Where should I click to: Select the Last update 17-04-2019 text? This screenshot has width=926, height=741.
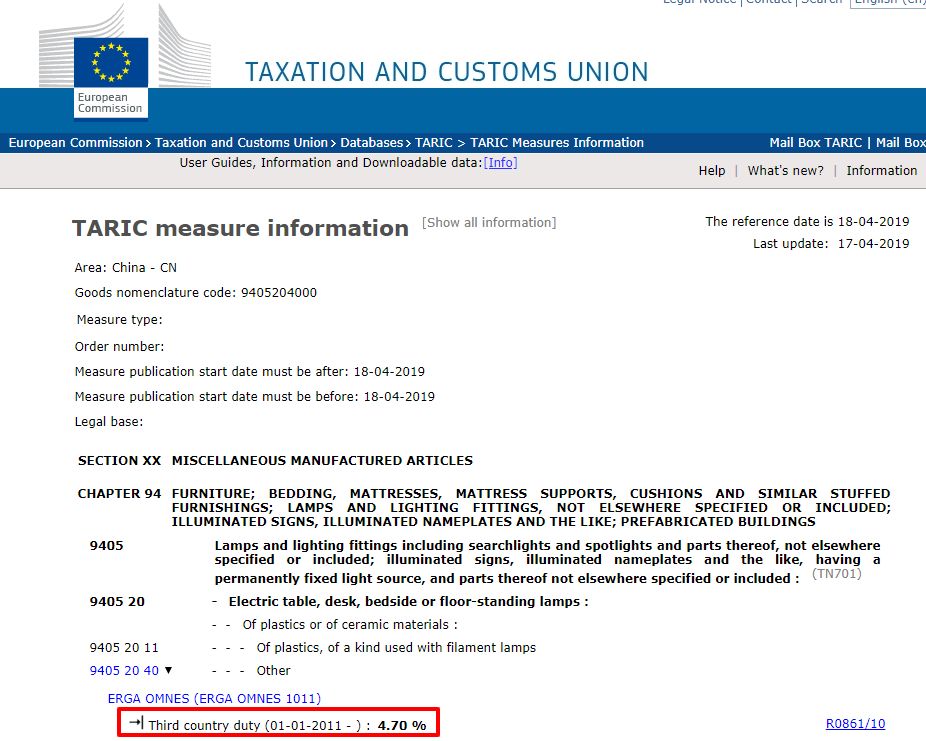(831, 244)
